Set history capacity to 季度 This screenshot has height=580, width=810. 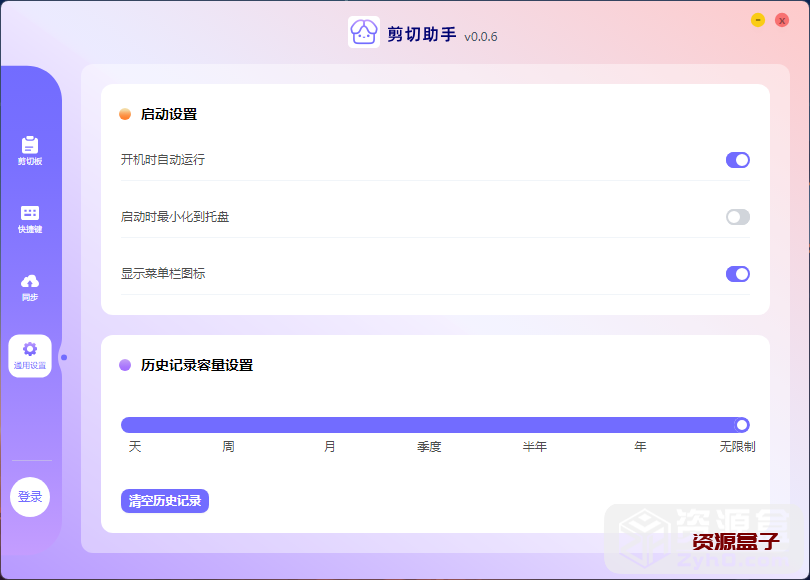tap(429, 446)
